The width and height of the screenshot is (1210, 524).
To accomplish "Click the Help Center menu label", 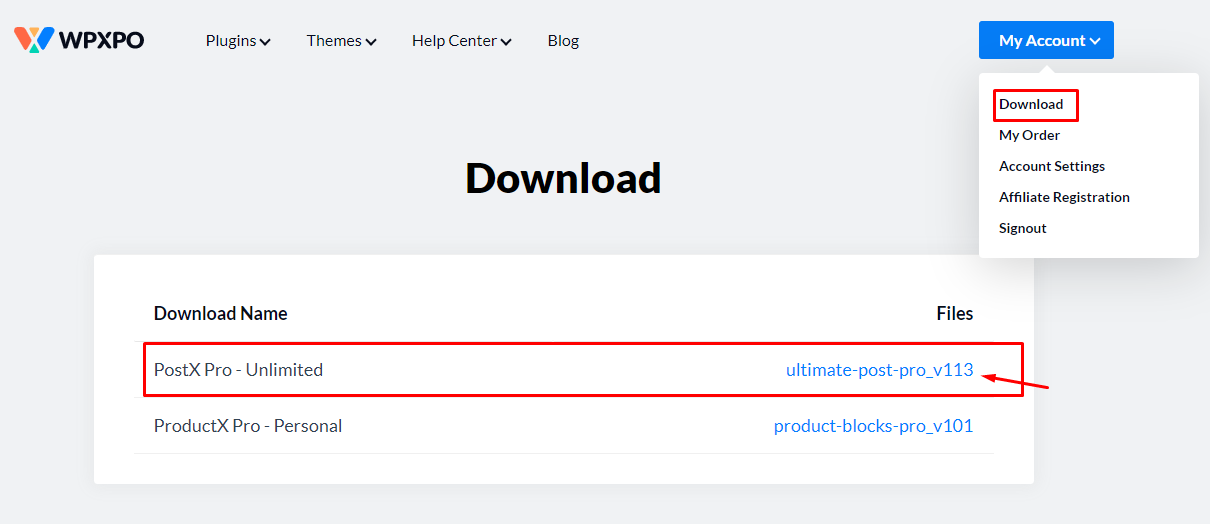I will [x=454, y=41].
